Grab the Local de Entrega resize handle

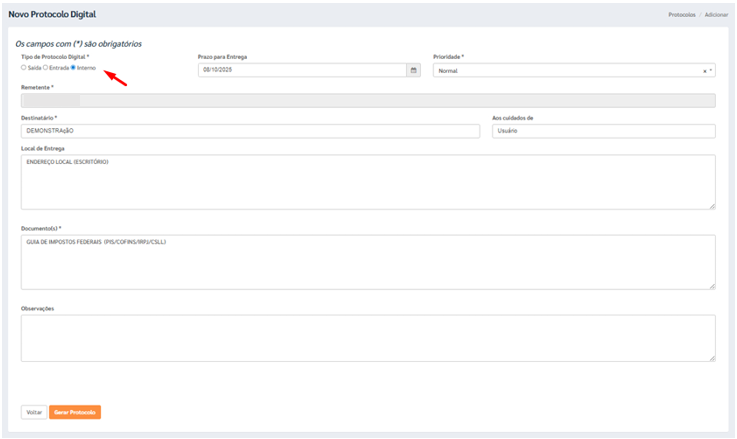pyautogui.click(x=712, y=206)
